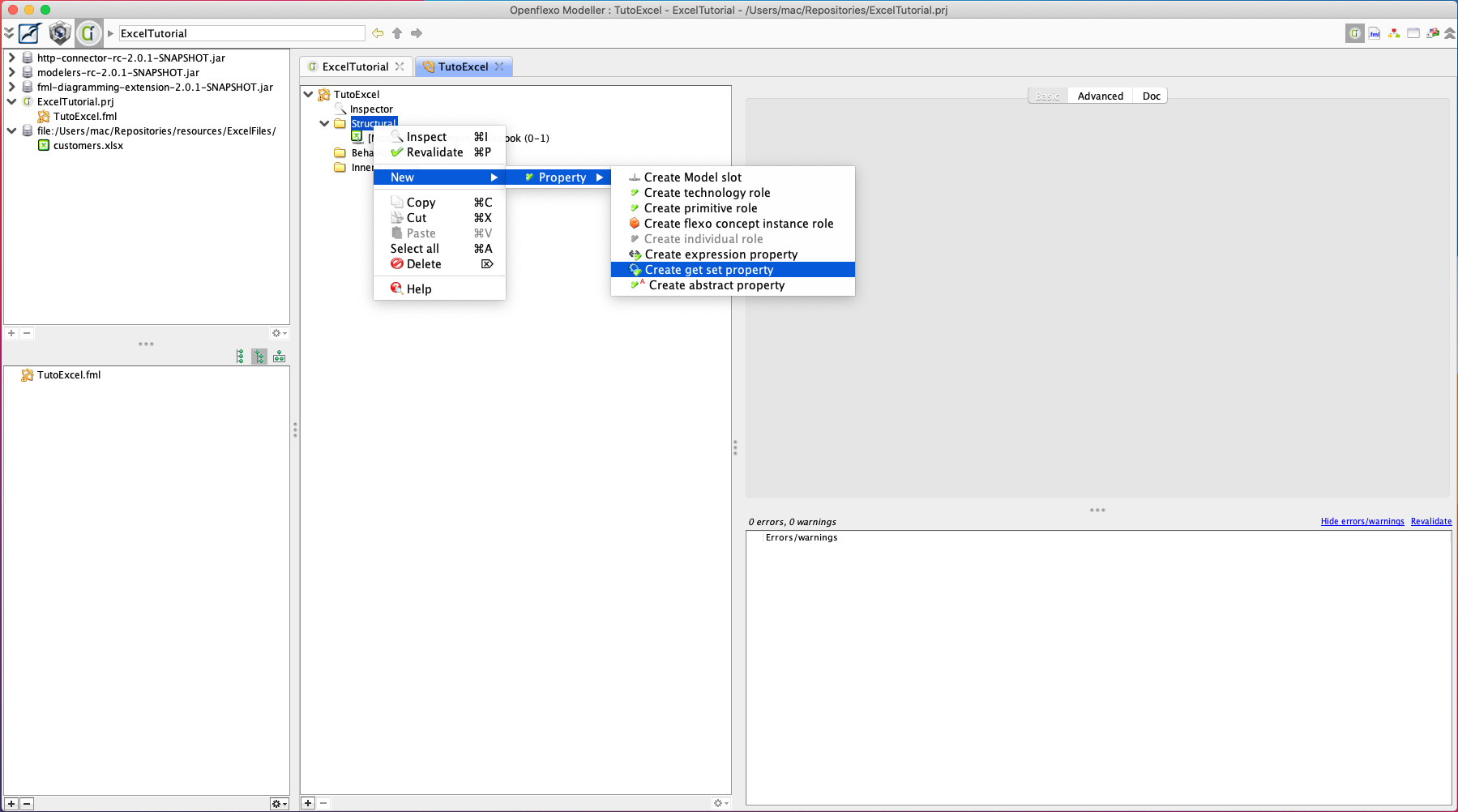Choose Create technology role
The width and height of the screenshot is (1458, 812).
pos(733,192)
